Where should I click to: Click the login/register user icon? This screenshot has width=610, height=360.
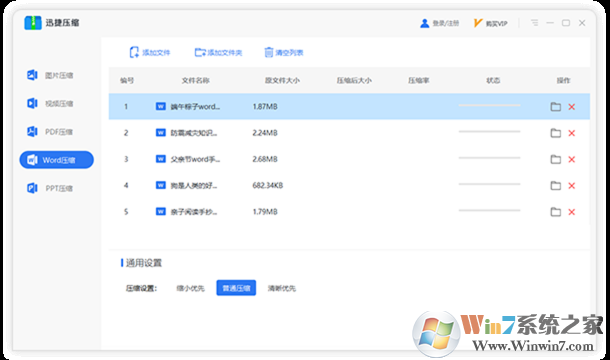point(424,23)
